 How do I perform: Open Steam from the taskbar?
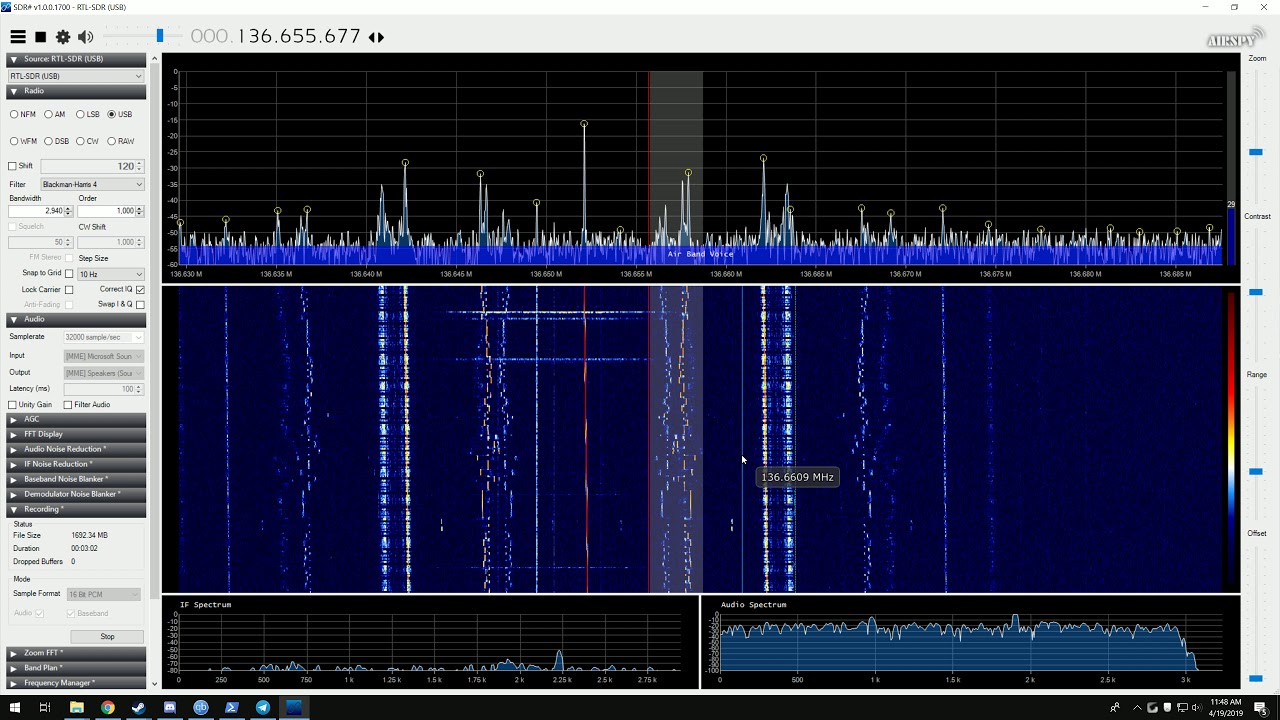[138, 707]
